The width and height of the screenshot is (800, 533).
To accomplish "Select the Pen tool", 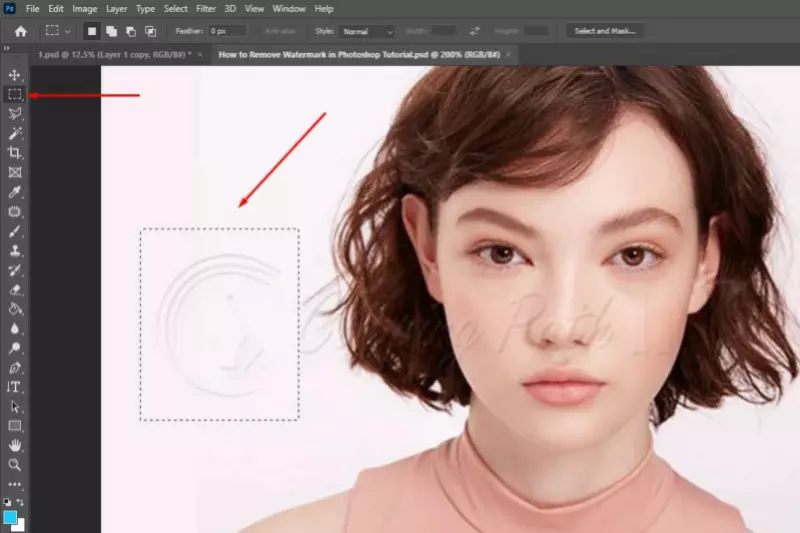I will click(x=14, y=368).
